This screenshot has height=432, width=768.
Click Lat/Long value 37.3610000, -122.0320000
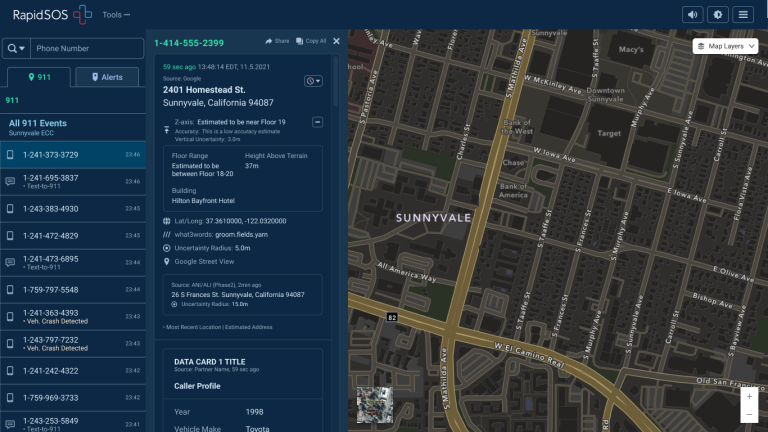pyautogui.click(x=246, y=221)
